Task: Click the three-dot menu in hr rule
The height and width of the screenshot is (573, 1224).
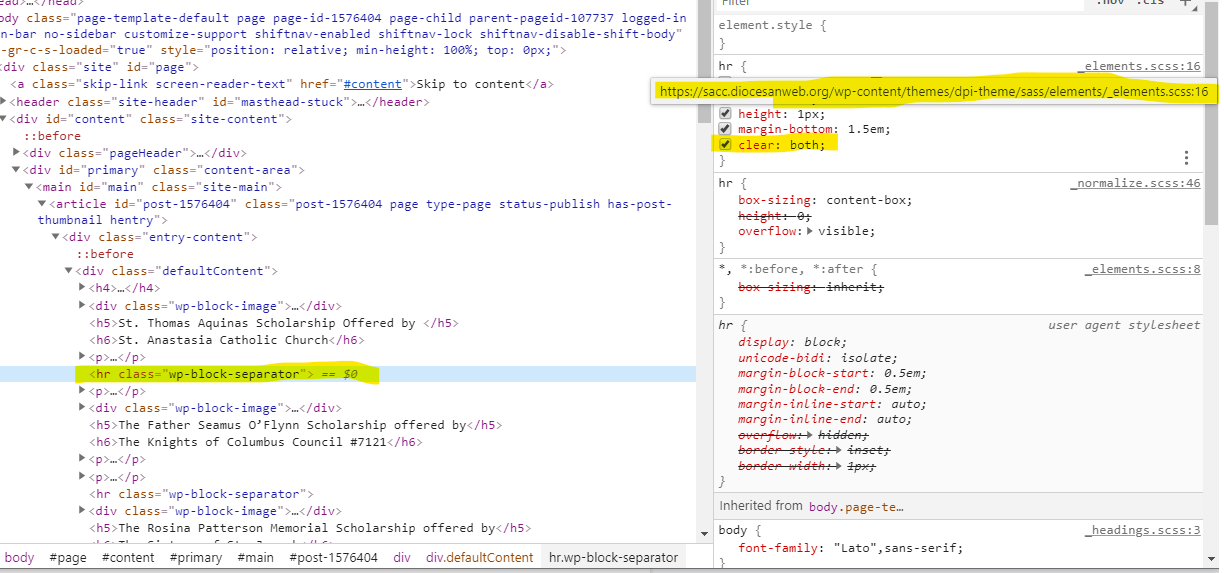Action: point(1186,158)
